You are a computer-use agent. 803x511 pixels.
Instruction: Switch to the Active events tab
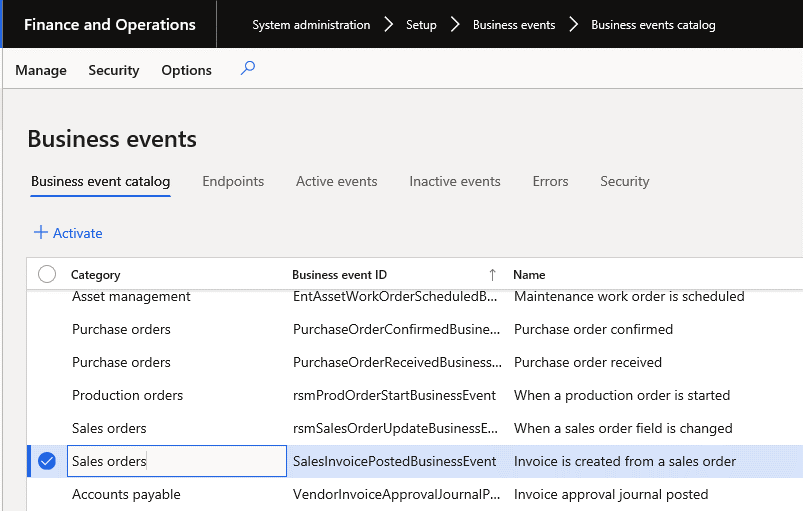pyautogui.click(x=336, y=181)
